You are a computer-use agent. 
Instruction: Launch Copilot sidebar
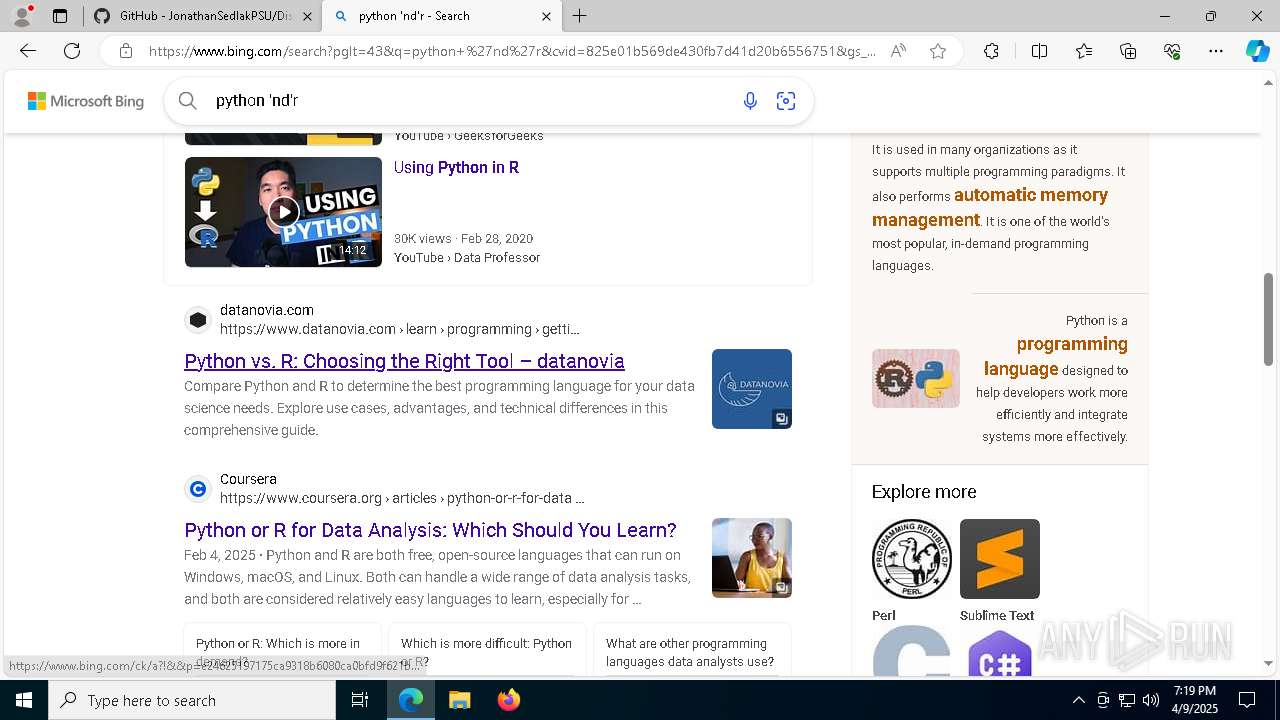[x=1257, y=51]
